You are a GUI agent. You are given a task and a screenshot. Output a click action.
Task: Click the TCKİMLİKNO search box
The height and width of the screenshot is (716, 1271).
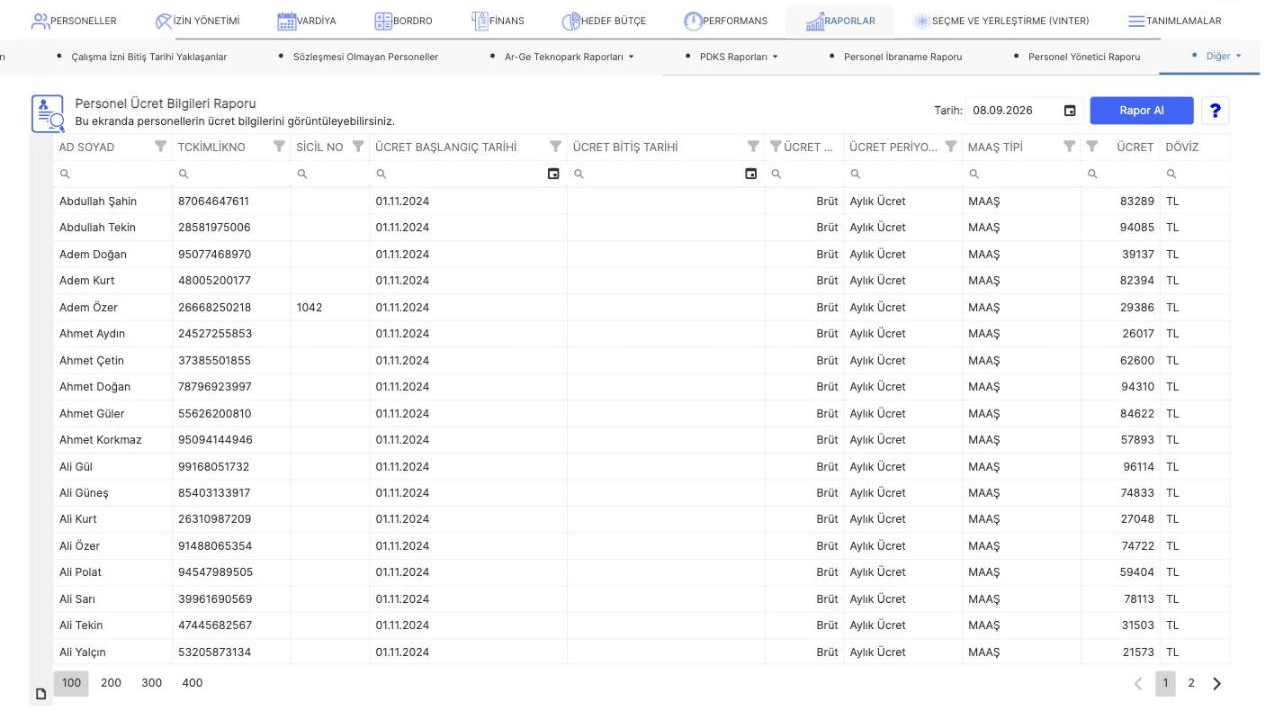pyautogui.click(x=231, y=174)
